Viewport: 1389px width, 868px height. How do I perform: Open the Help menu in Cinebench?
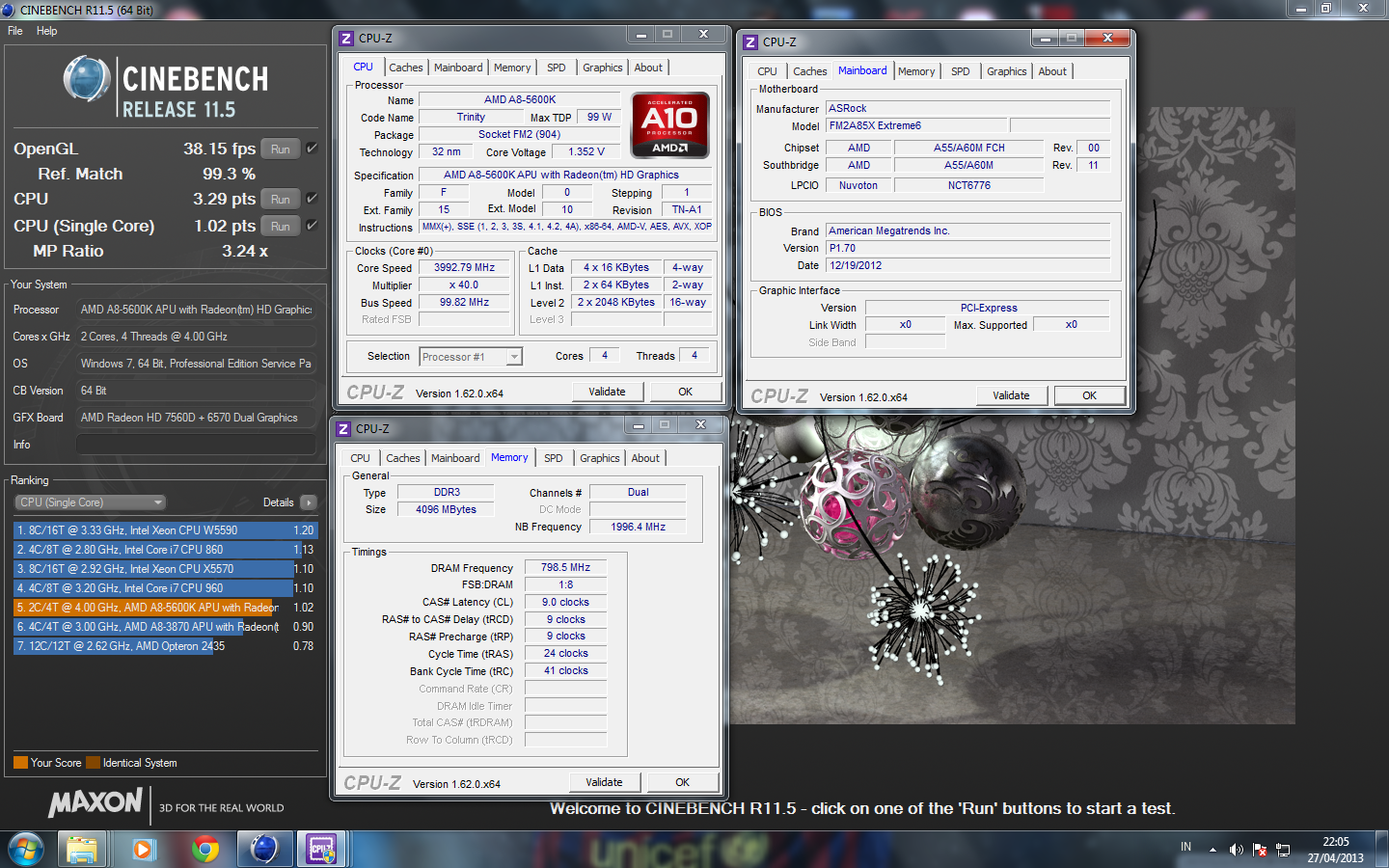coord(46,31)
